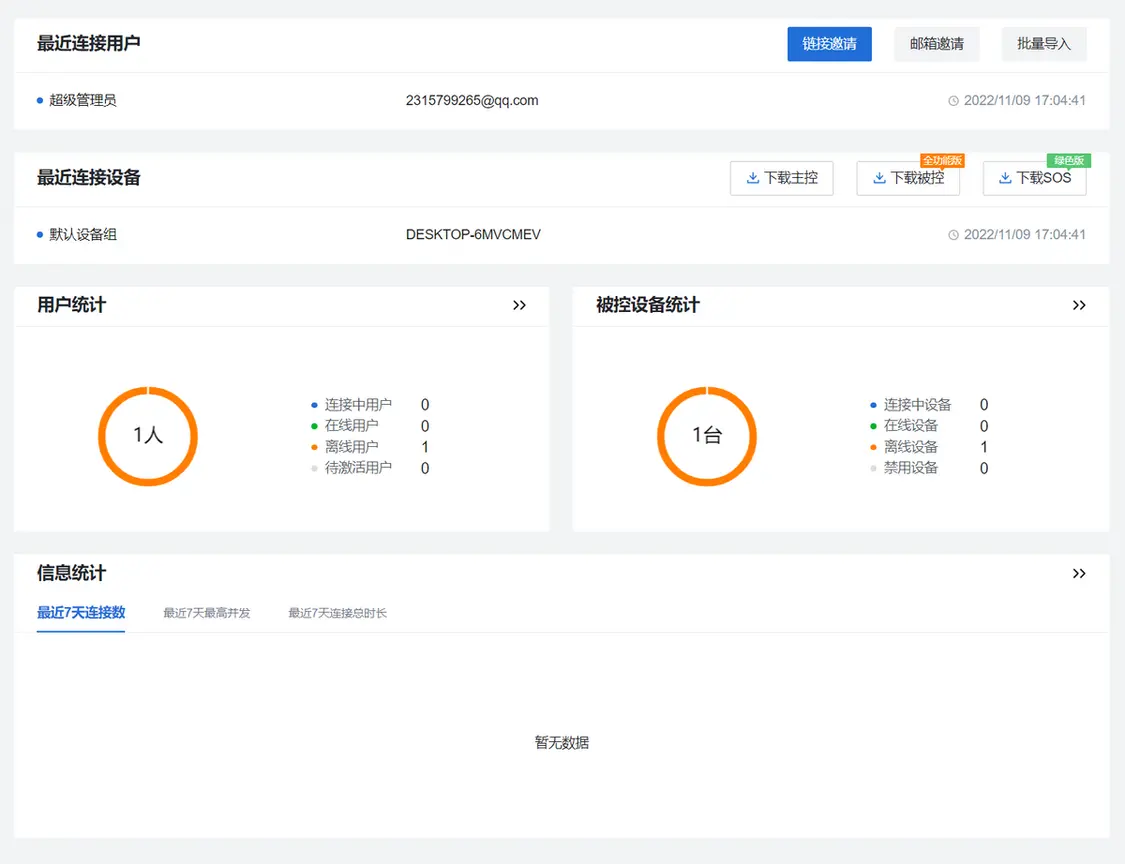Click download icon on 下载主控
The height and width of the screenshot is (864, 1125).
[753, 178]
